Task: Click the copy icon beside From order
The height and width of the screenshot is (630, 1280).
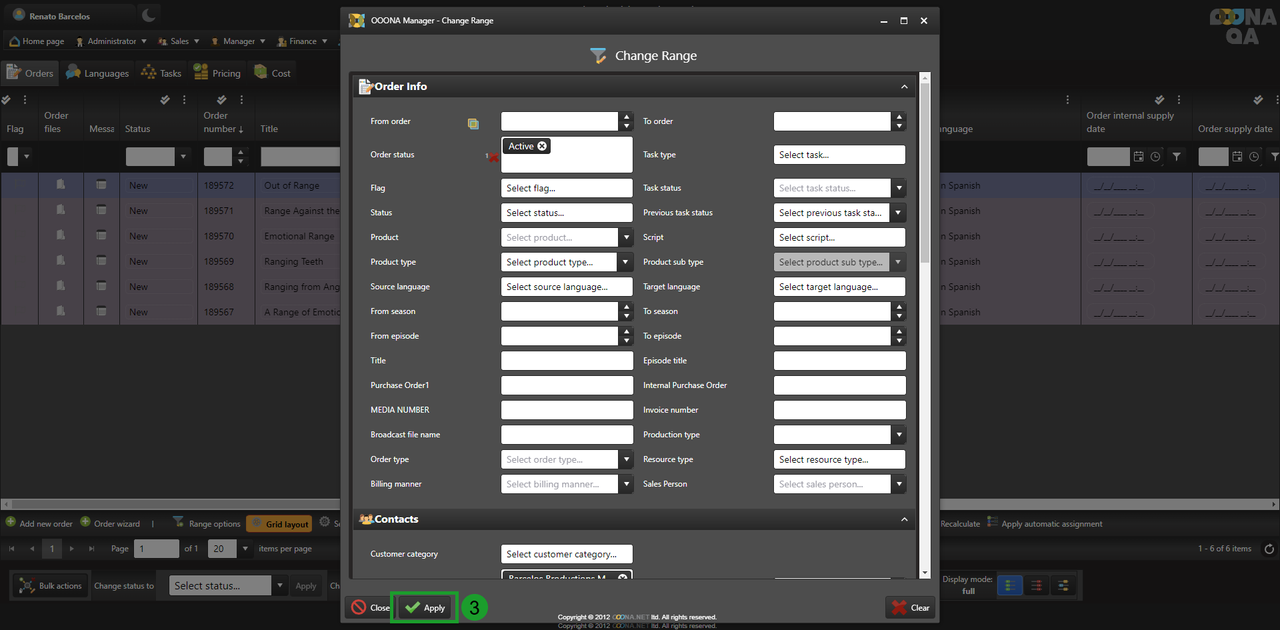Action: [473, 123]
